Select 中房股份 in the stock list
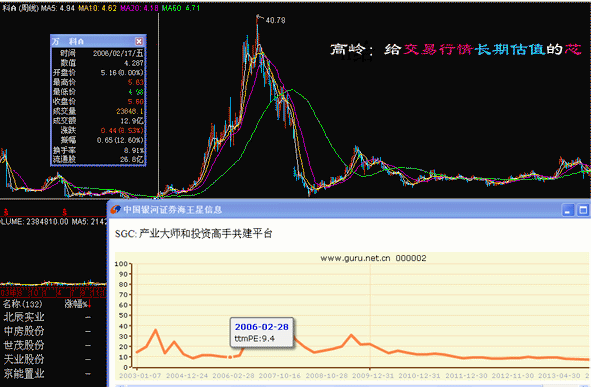Screen dimensions: 591x387 click(x=24, y=331)
